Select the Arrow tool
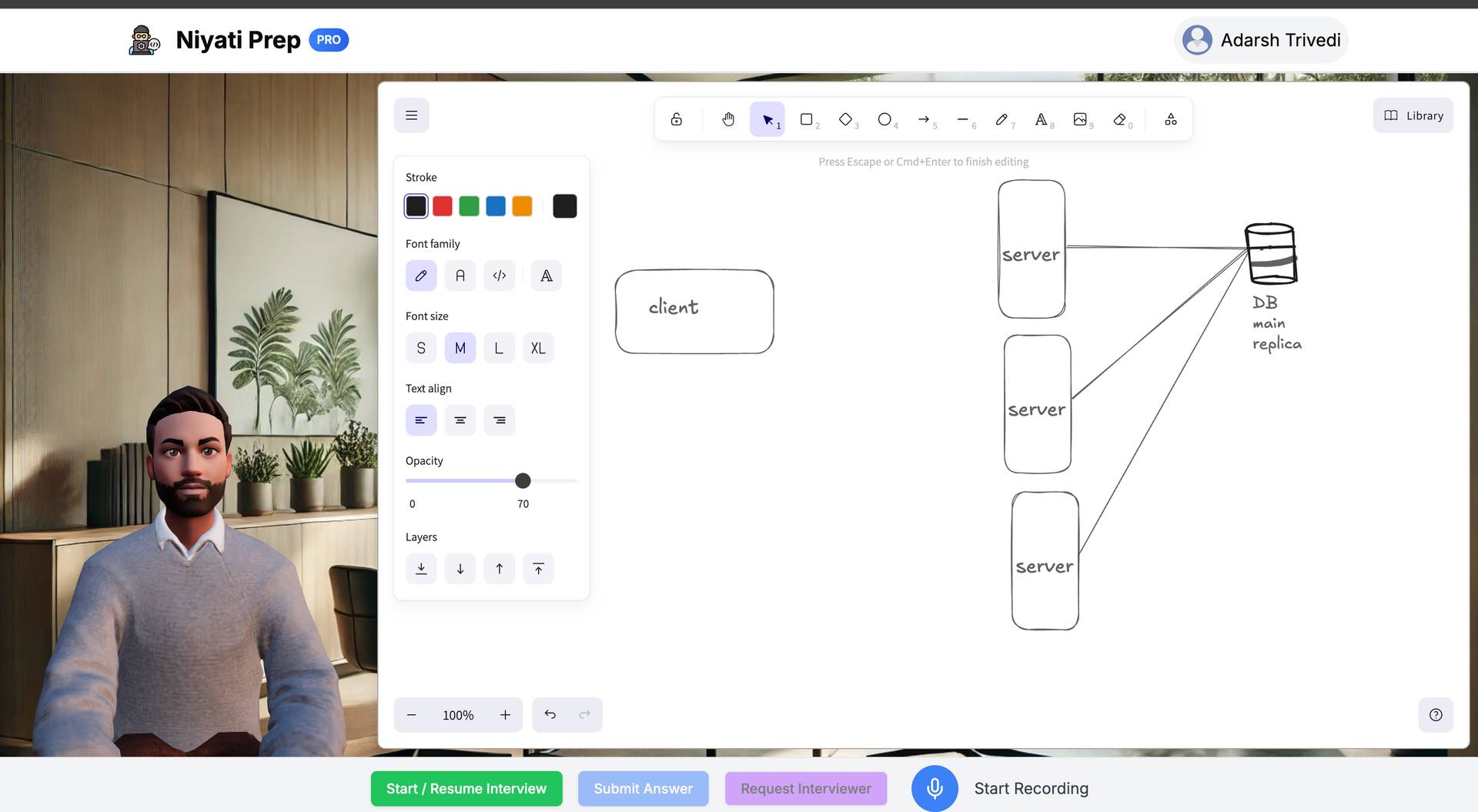This screenshot has height=812, width=1478. [x=924, y=119]
